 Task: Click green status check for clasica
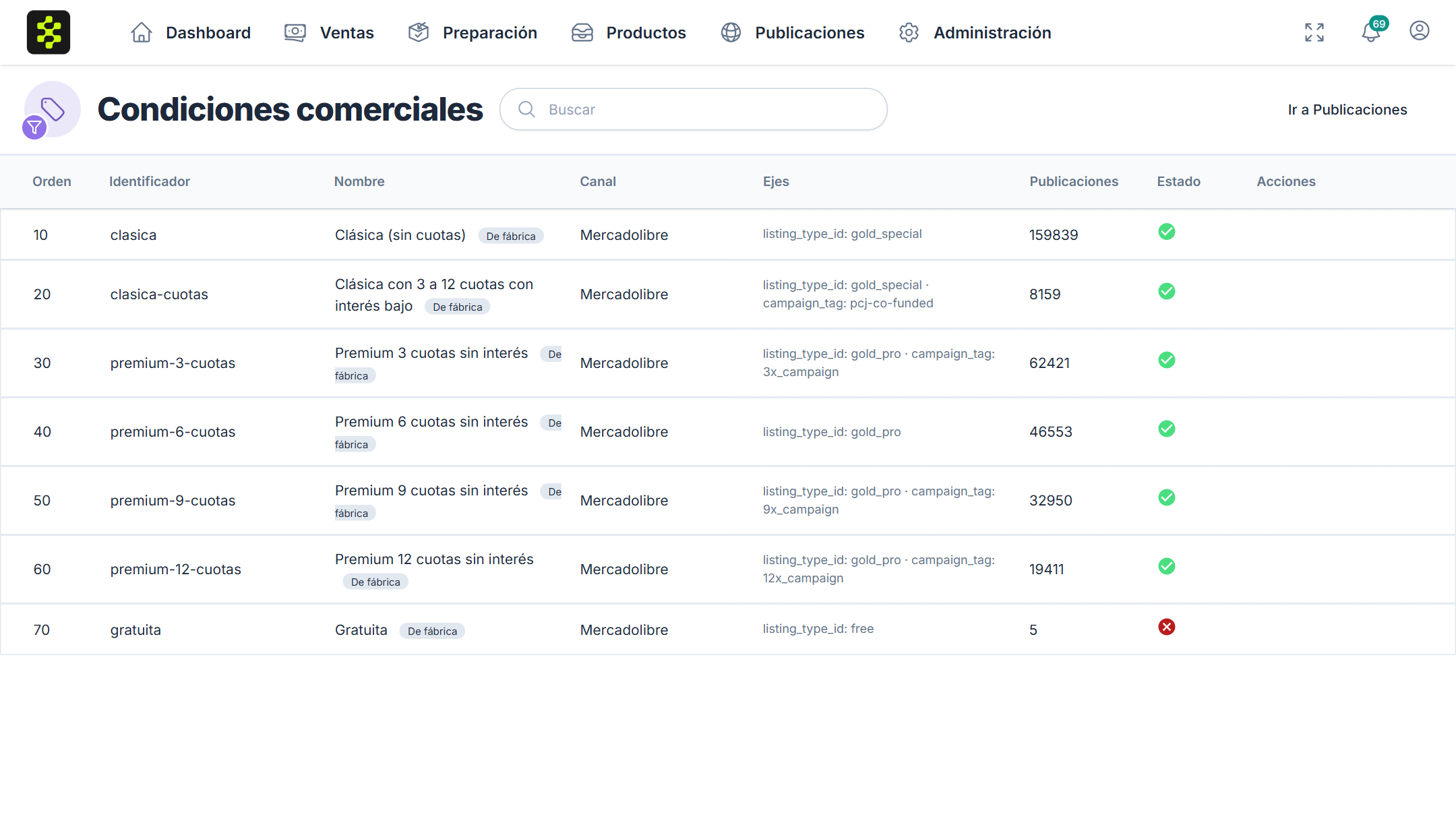[x=1167, y=232]
